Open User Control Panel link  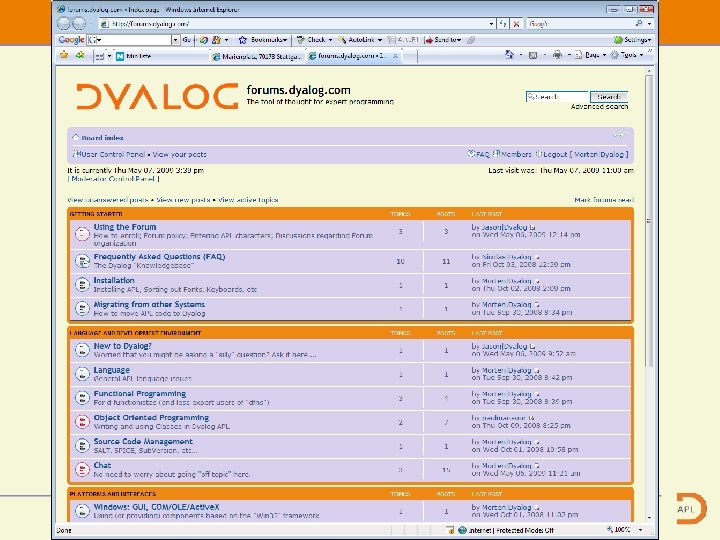(x=112, y=154)
